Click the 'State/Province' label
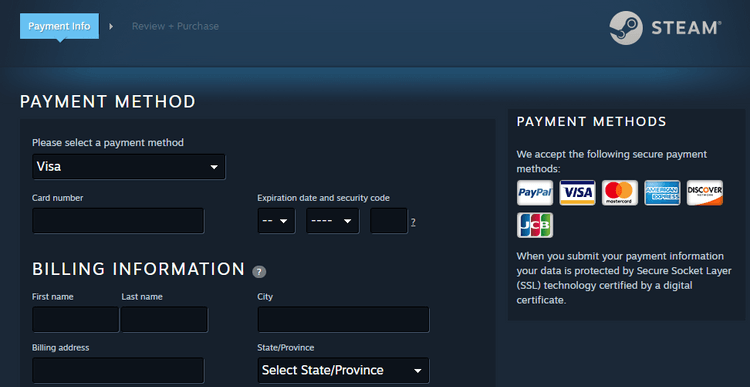The width and height of the screenshot is (750, 387). [x=286, y=348]
